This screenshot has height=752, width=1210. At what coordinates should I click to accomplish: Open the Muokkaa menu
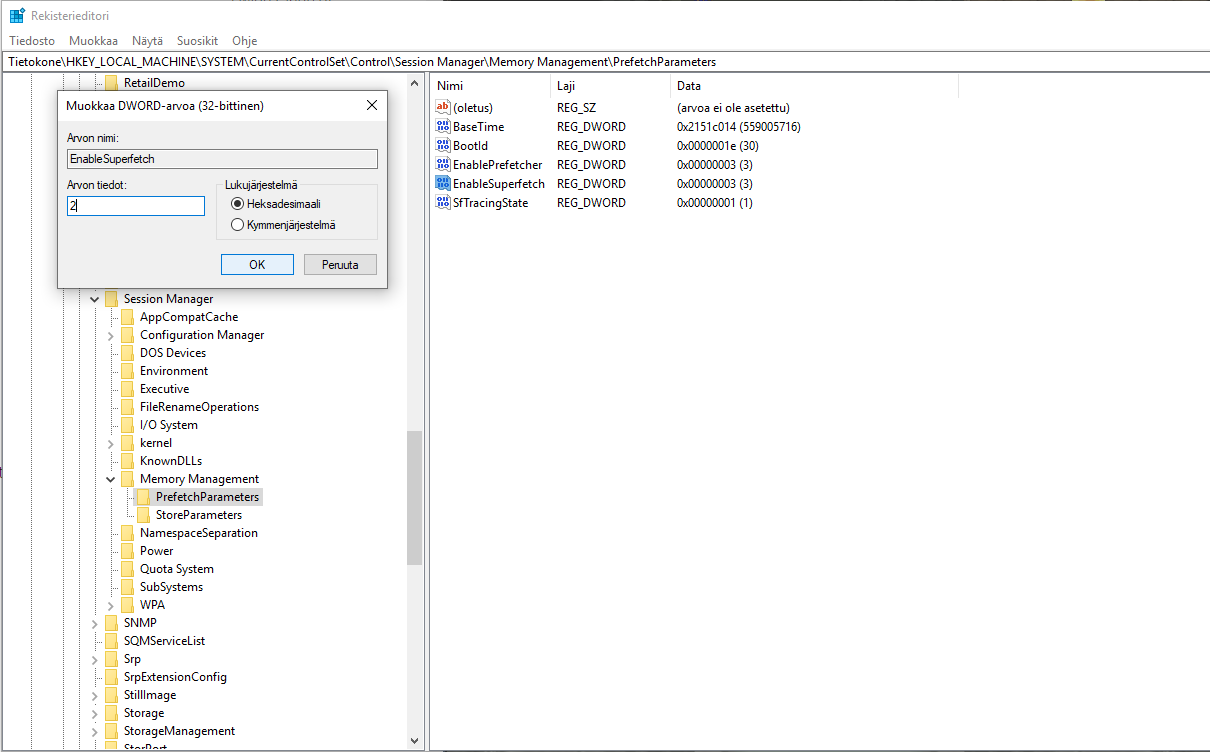coord(93,41)
